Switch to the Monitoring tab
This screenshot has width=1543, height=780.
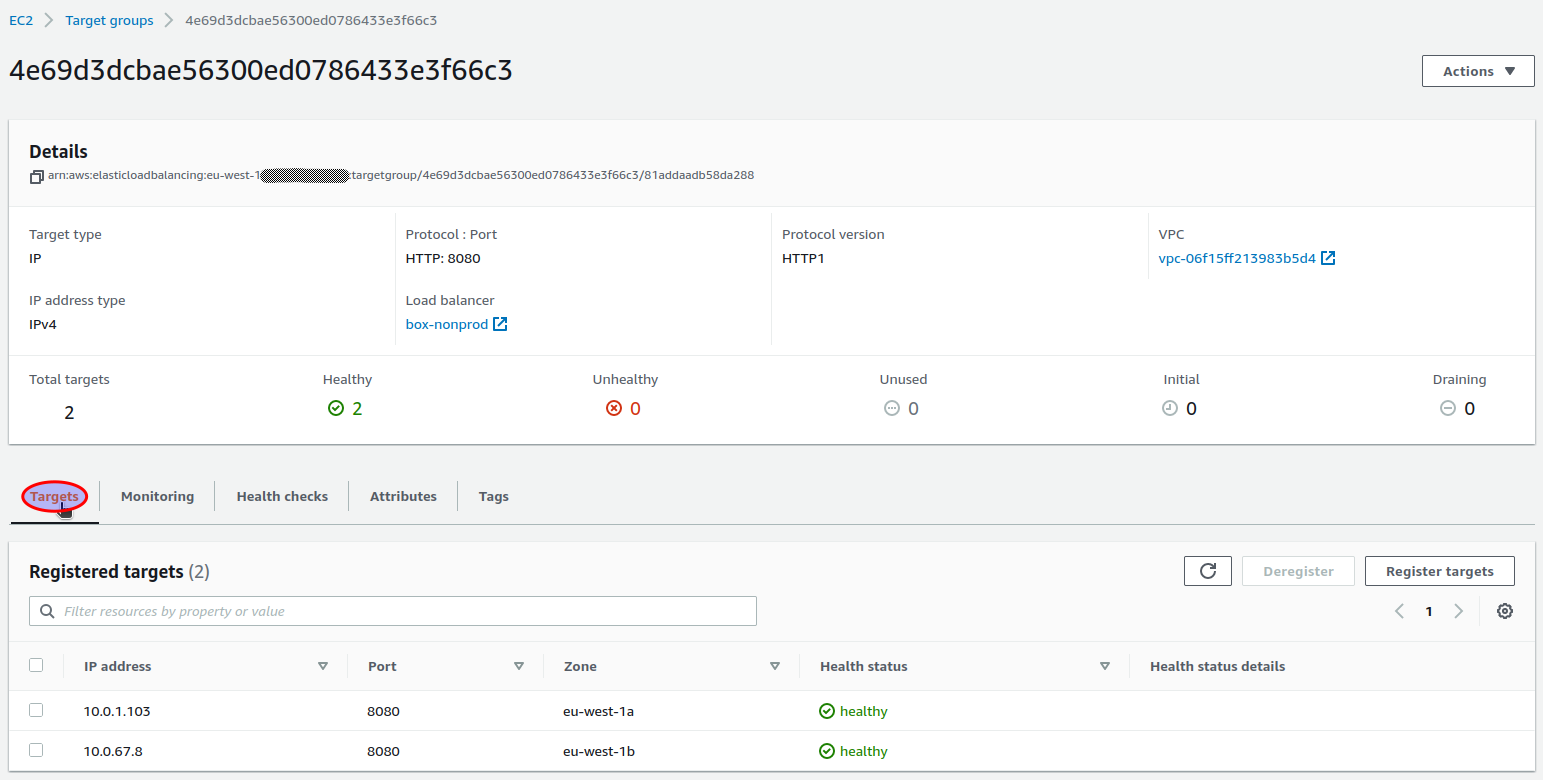[157, 495]
